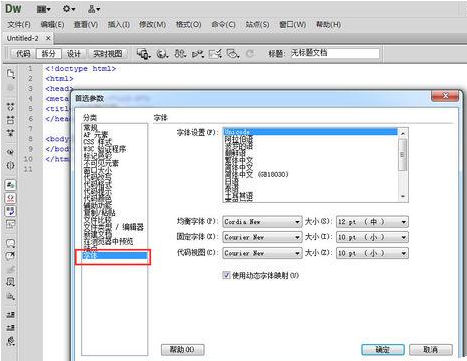467x361 pixels.
Task: Click the W3C validation icon
Action: [x=198, y=54]
